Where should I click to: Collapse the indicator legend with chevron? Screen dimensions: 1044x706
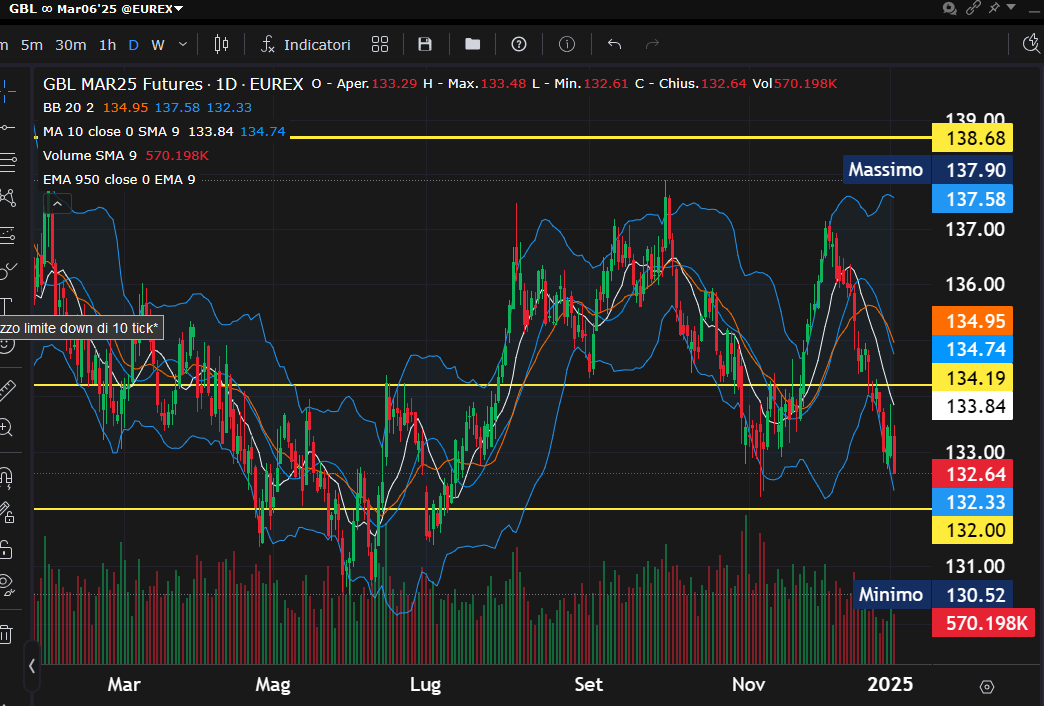click(x=57, y=204)
